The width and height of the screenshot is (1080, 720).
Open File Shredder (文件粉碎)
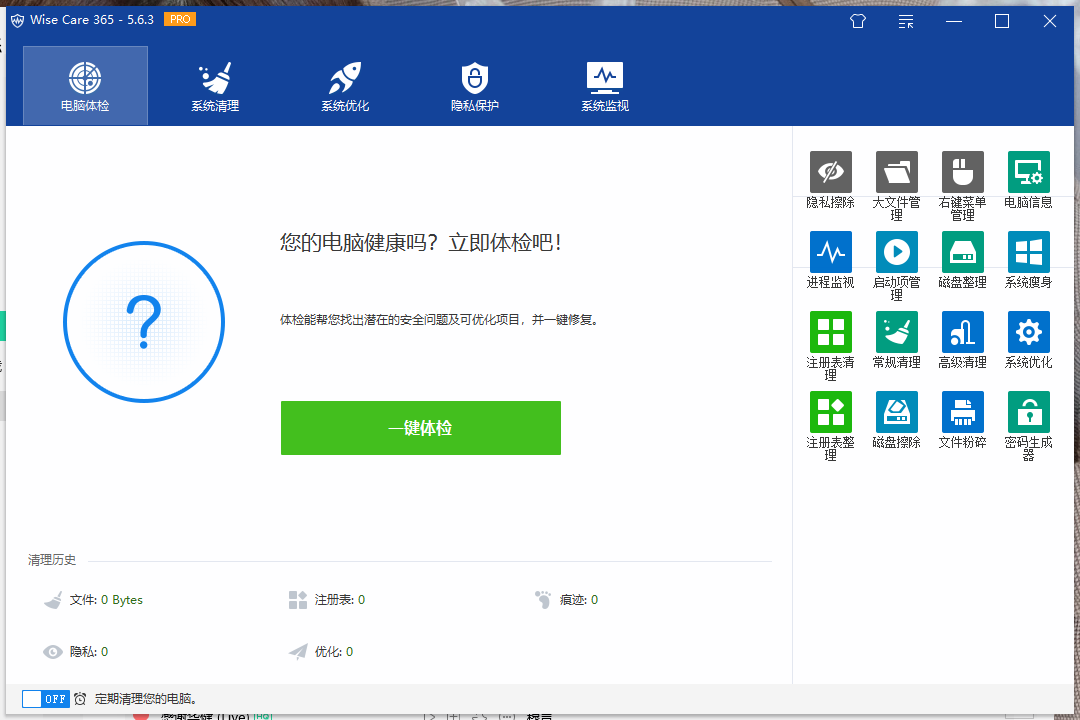click(961, 412)
